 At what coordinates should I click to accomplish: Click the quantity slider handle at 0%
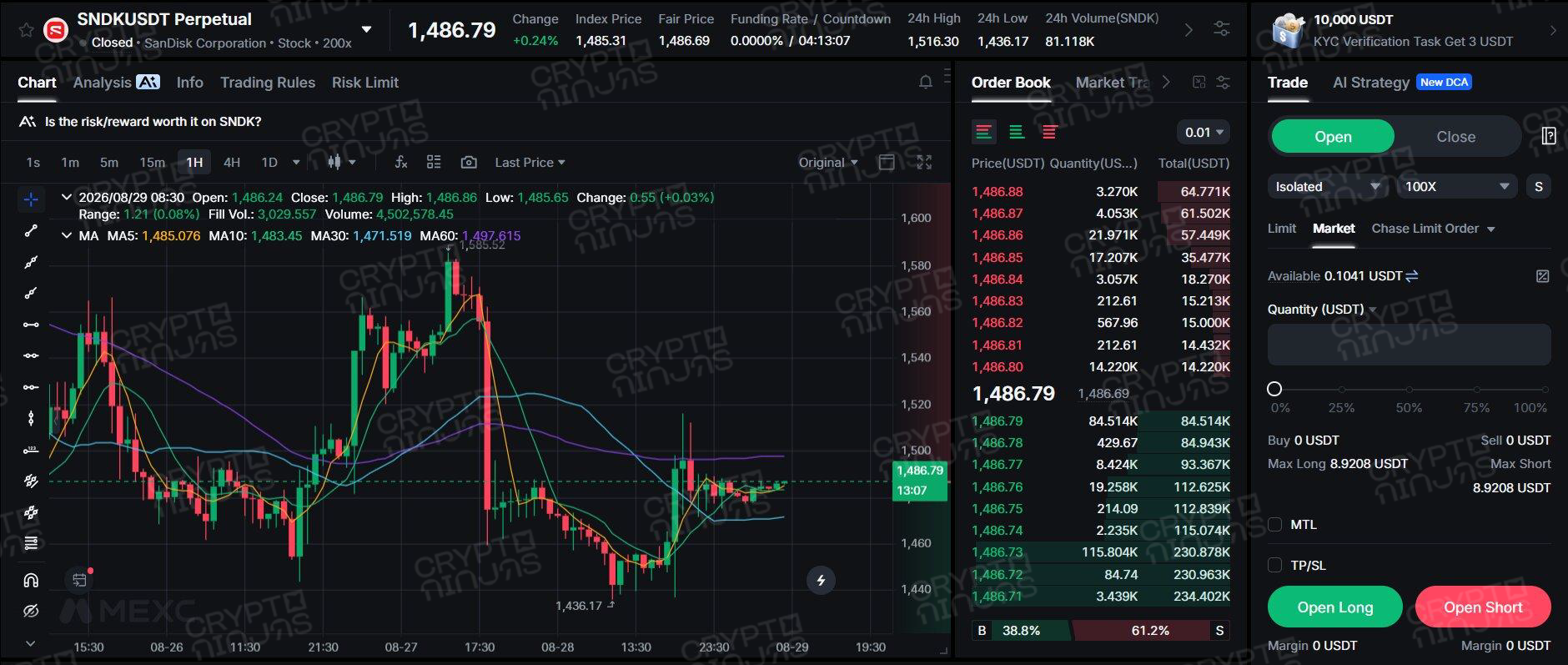point(1274,389)
